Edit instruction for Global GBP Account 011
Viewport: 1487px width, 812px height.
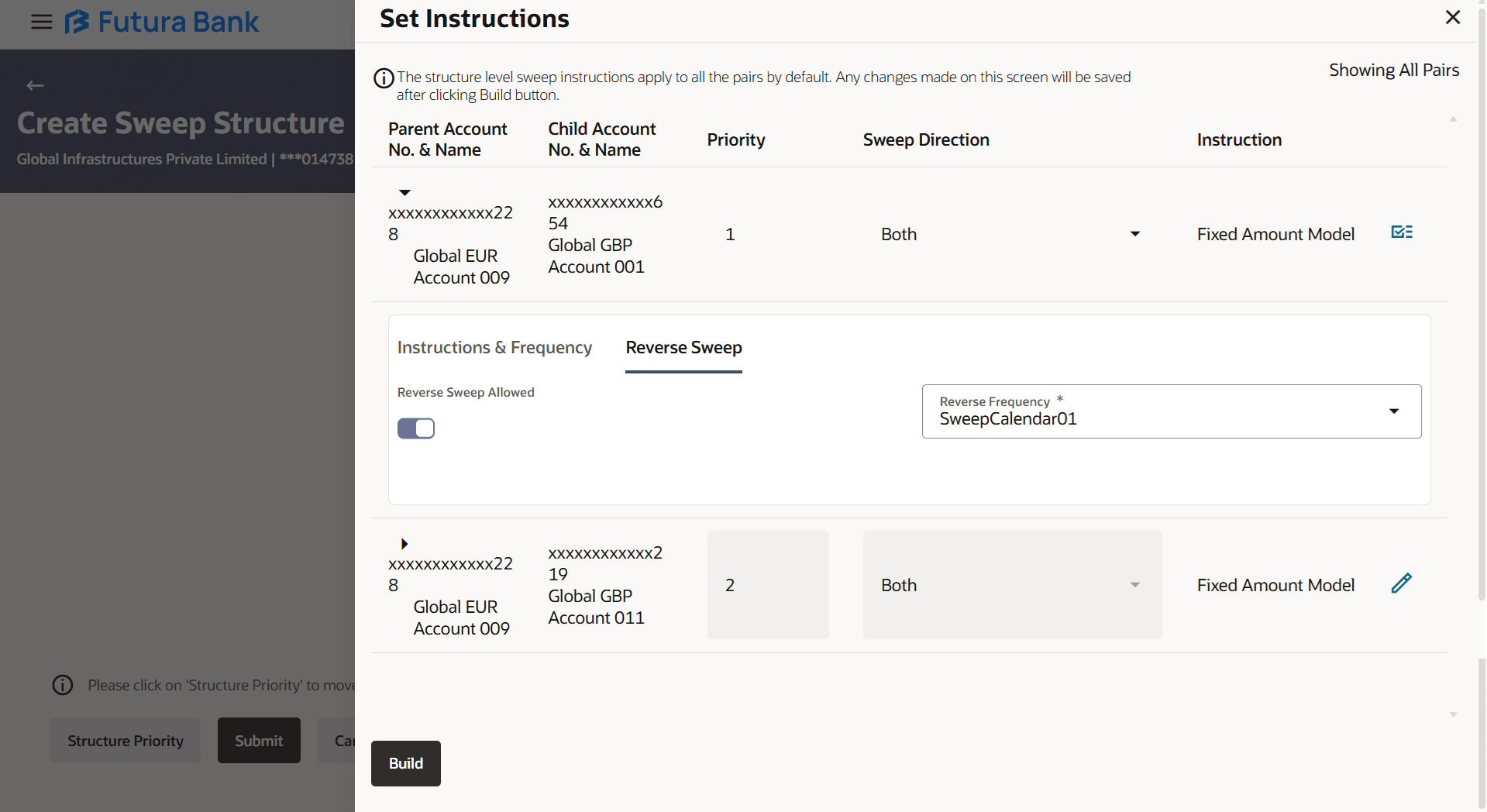pos(1401,583)
